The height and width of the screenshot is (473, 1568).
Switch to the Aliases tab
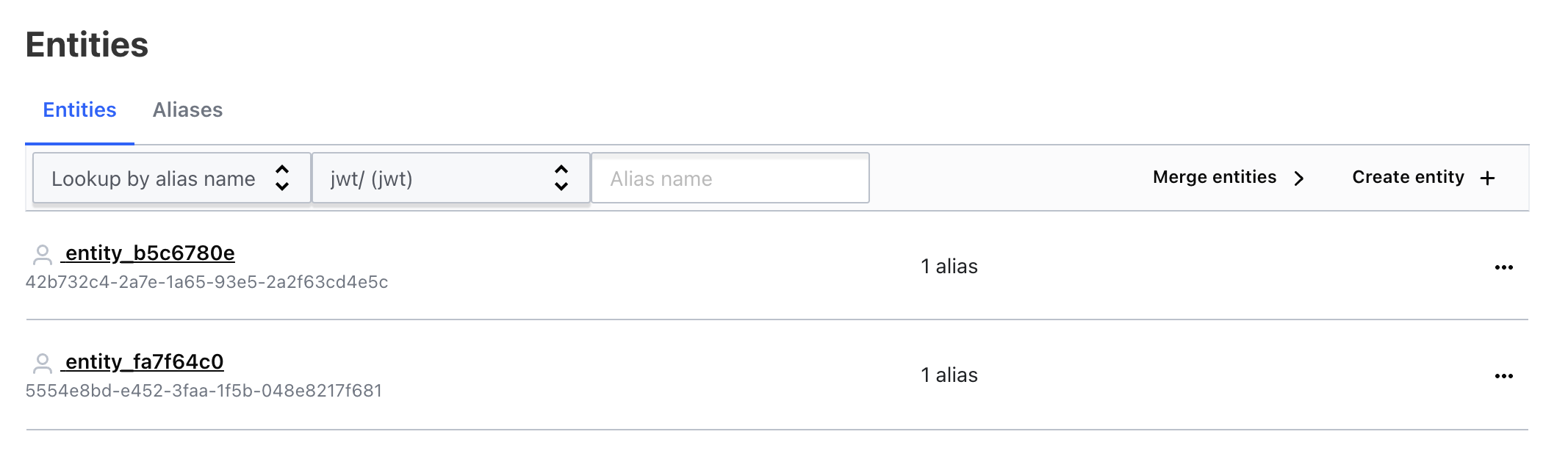(187, 110)
